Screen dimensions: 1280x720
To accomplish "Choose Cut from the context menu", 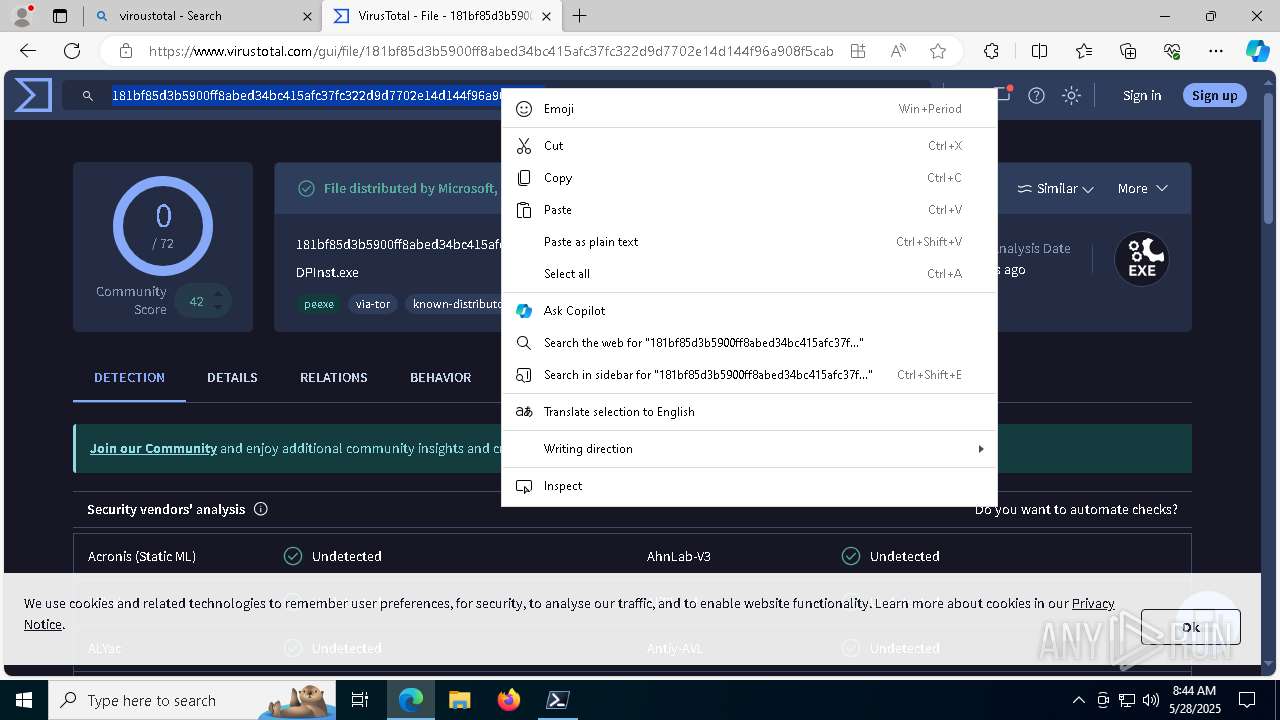I will [x=749, y=146].
